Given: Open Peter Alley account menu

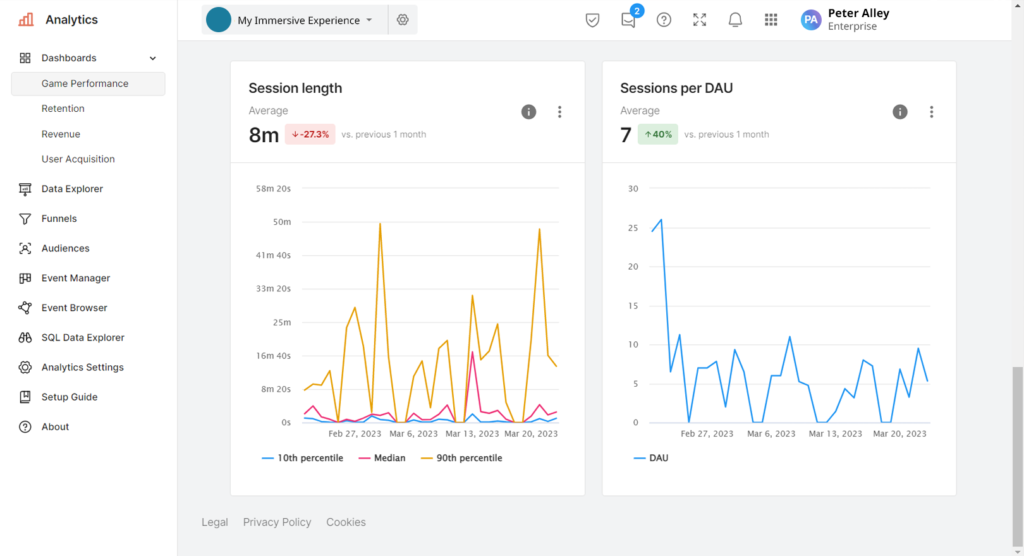Looking at the screenshot, I should coord(845,20).
